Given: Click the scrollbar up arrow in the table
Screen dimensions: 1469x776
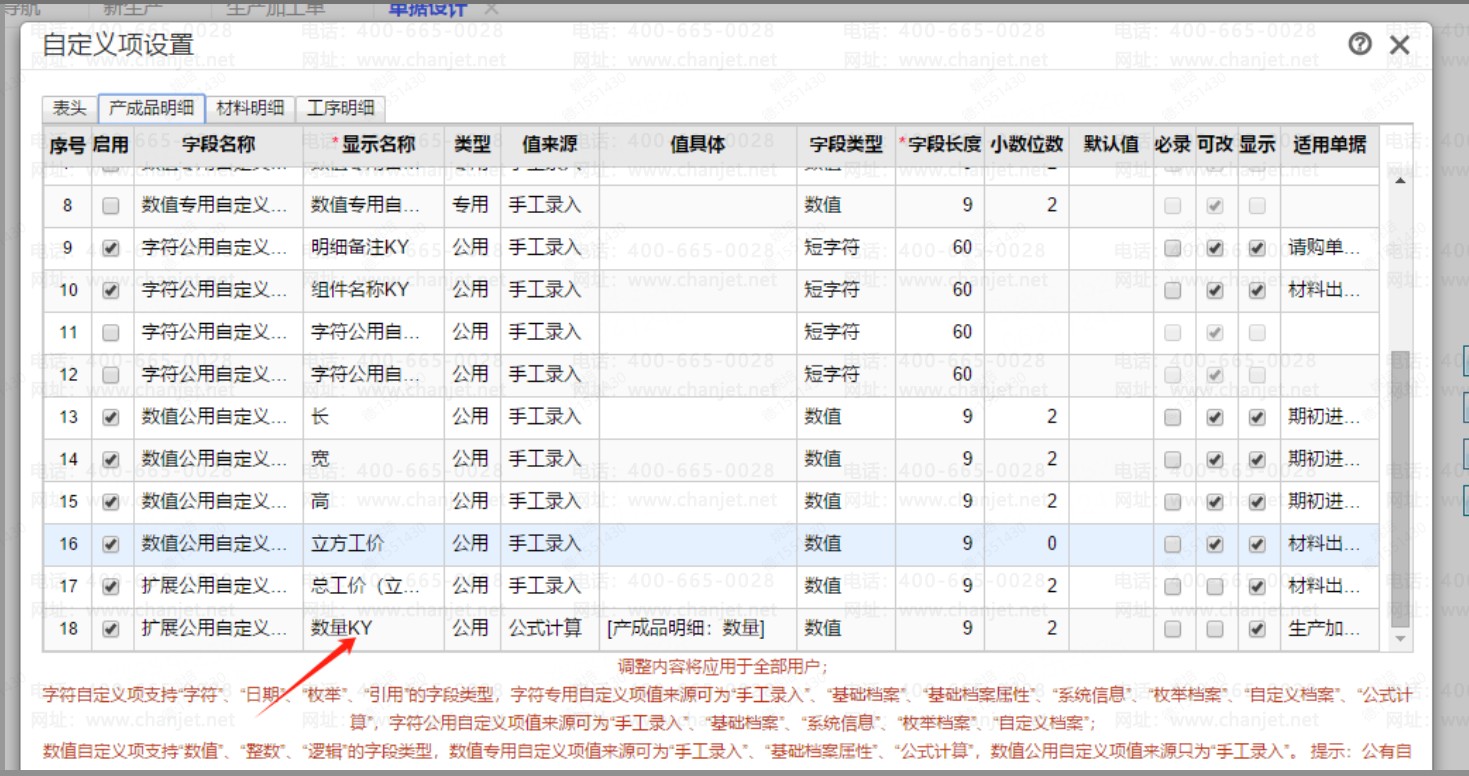Looking at the screenshot, I should [1400, 180].
